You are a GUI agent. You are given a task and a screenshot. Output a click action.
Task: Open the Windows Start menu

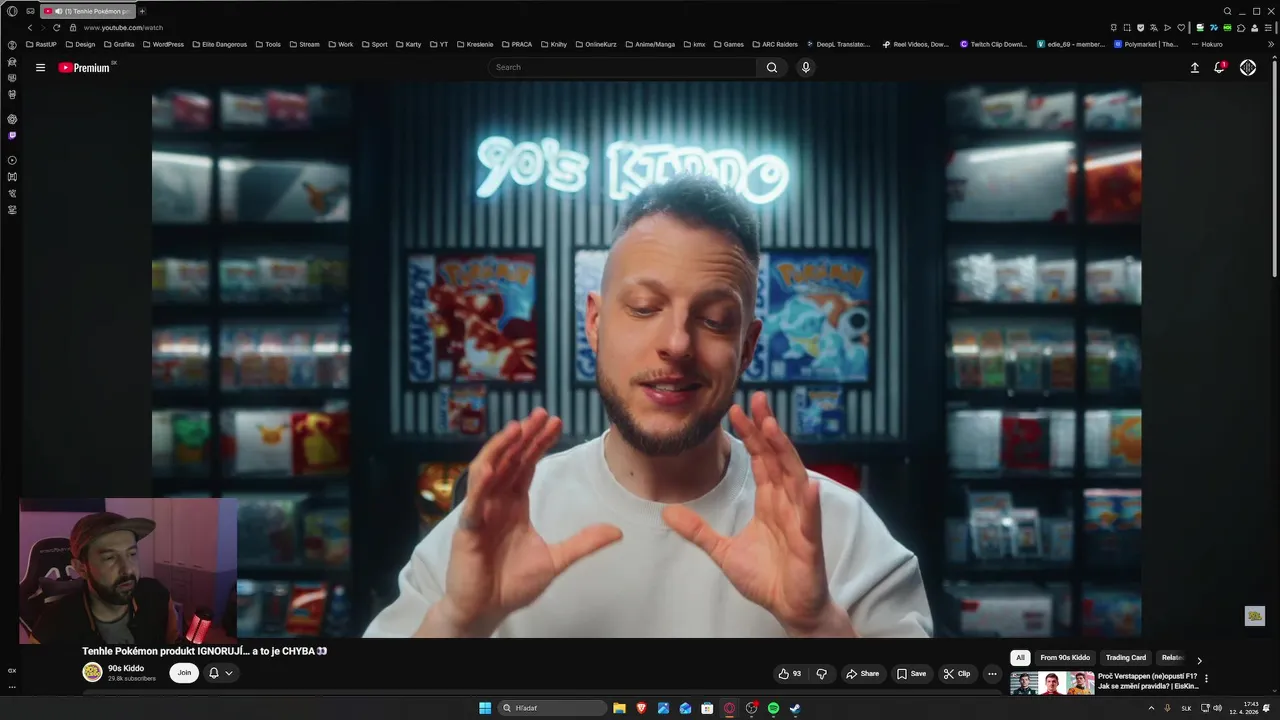click(x=485, y=708)
